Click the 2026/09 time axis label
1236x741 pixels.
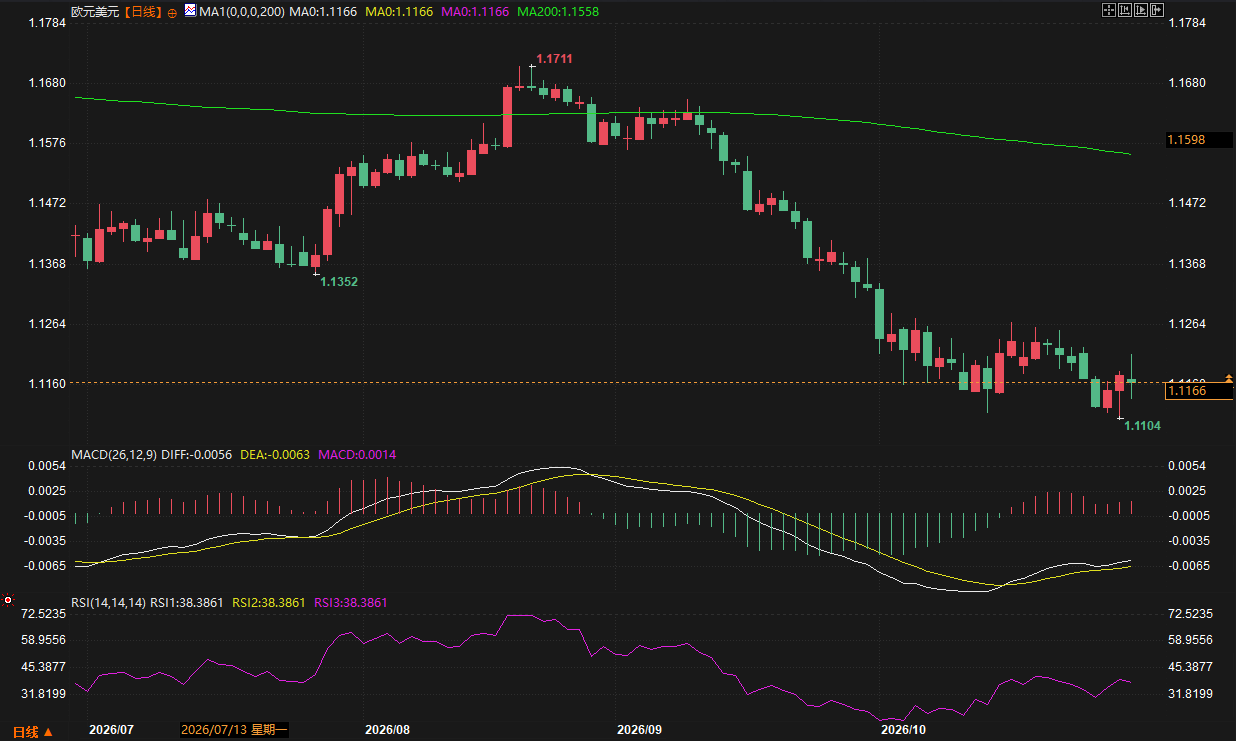coord(640,730)
